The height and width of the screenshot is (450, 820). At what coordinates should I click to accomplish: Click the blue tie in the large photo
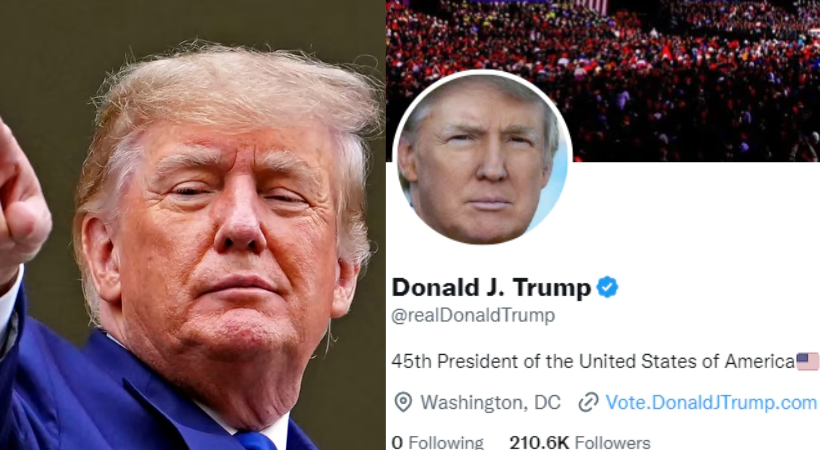click(x=257, y=441)
